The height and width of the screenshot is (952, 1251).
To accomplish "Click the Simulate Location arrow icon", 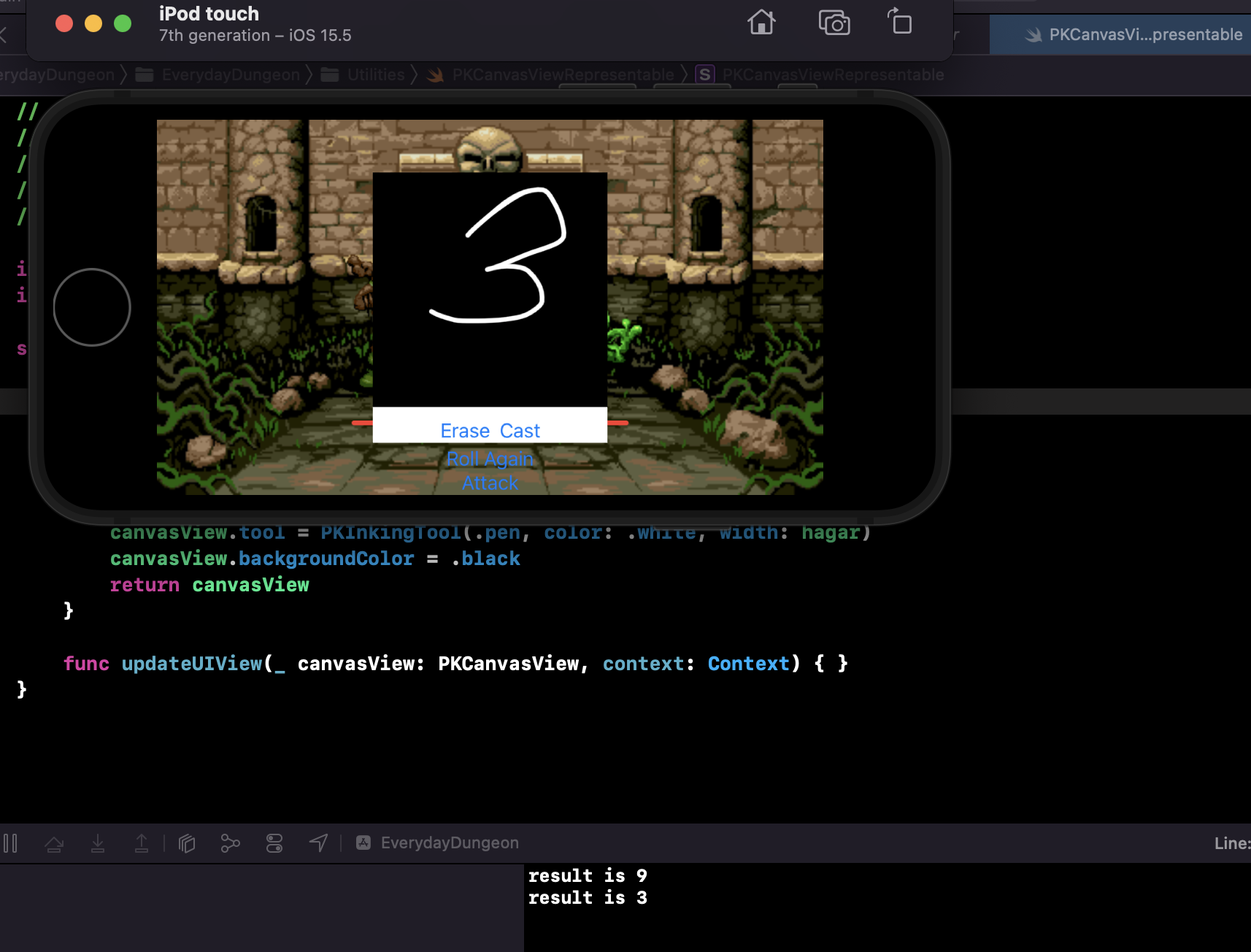I will click(x=318, y=843).
